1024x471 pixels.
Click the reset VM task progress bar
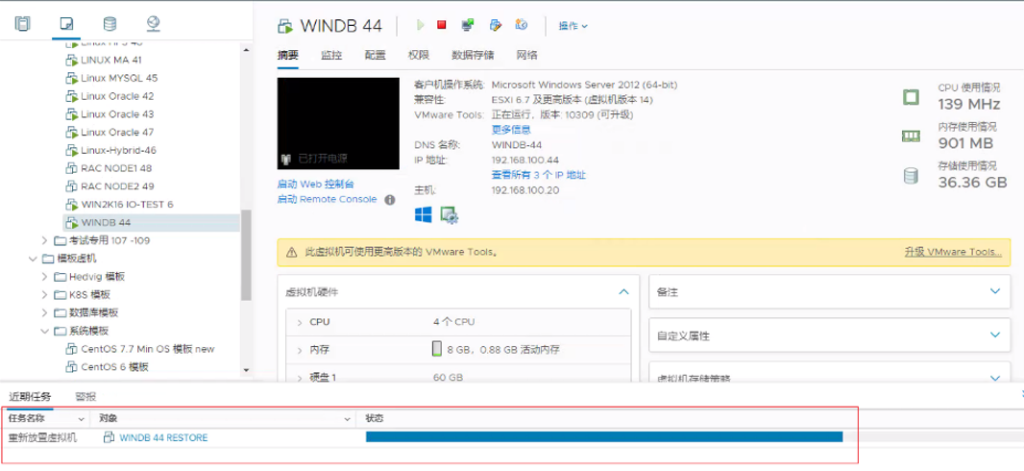(604, 437)
